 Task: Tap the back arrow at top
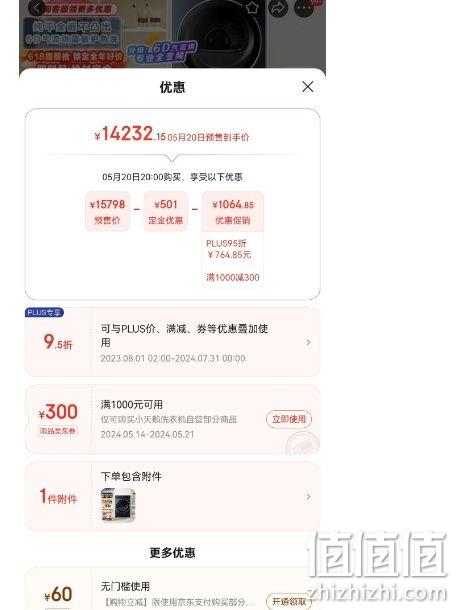point(36,7)
